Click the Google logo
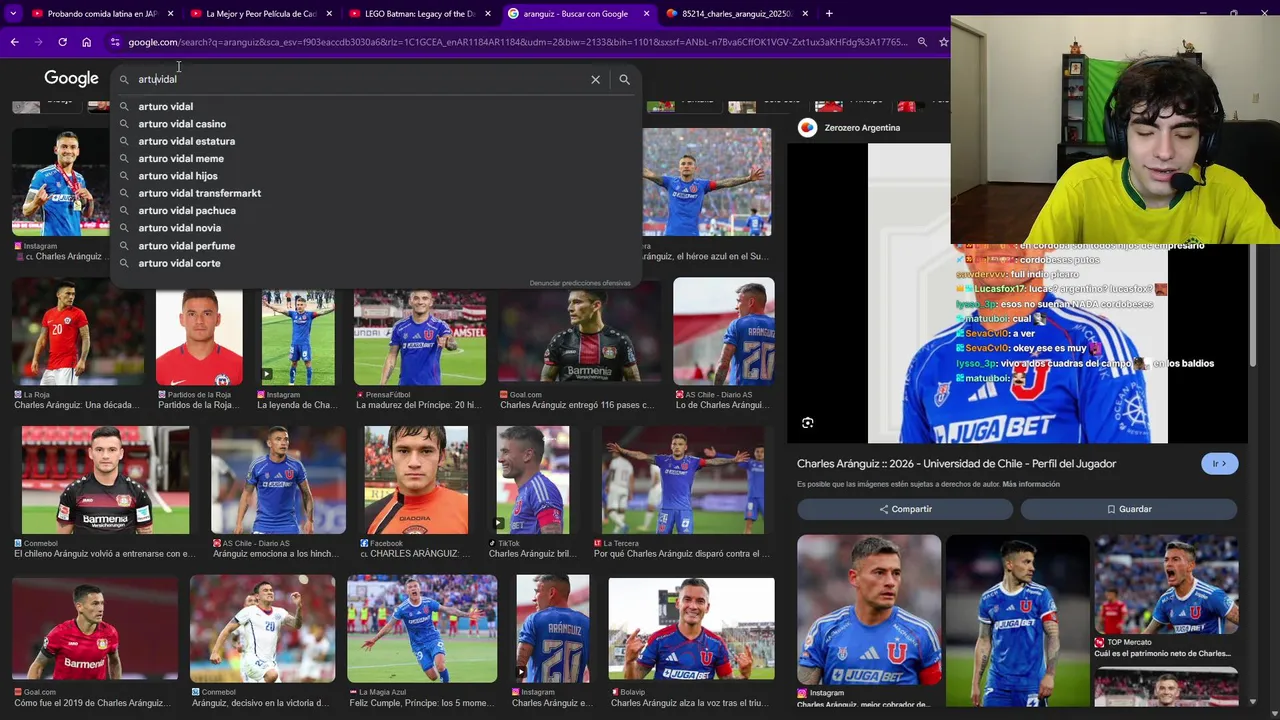The height and width of the screenshot is (720, 1280). [71, 78]
